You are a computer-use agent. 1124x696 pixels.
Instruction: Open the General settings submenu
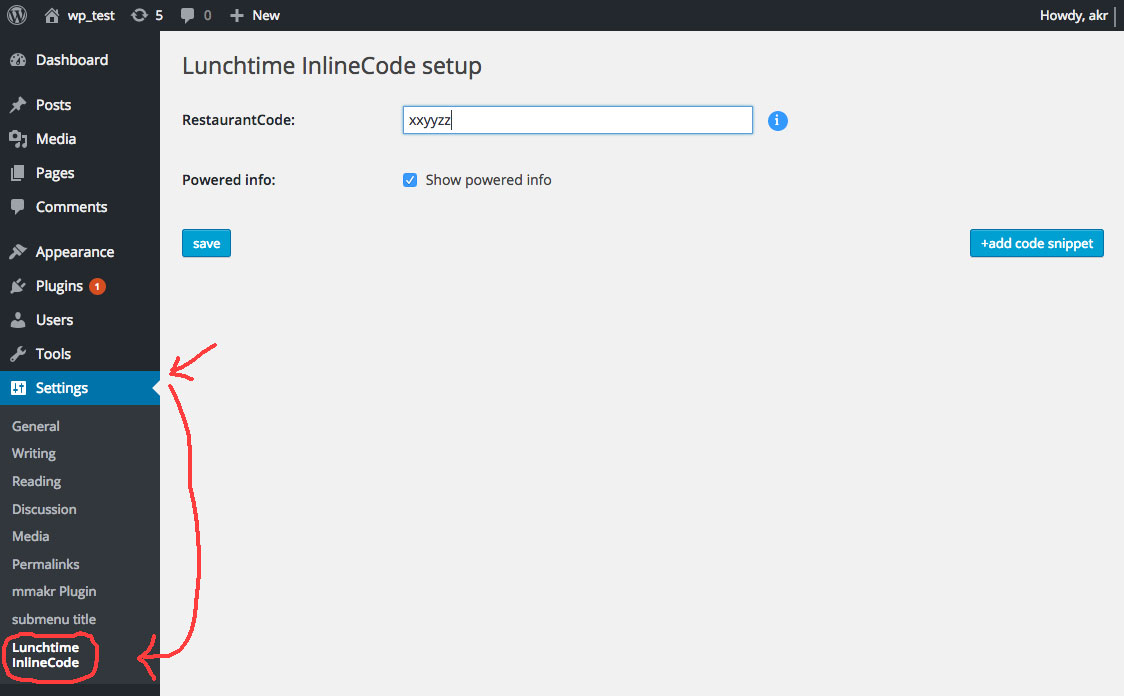(36, 426)
